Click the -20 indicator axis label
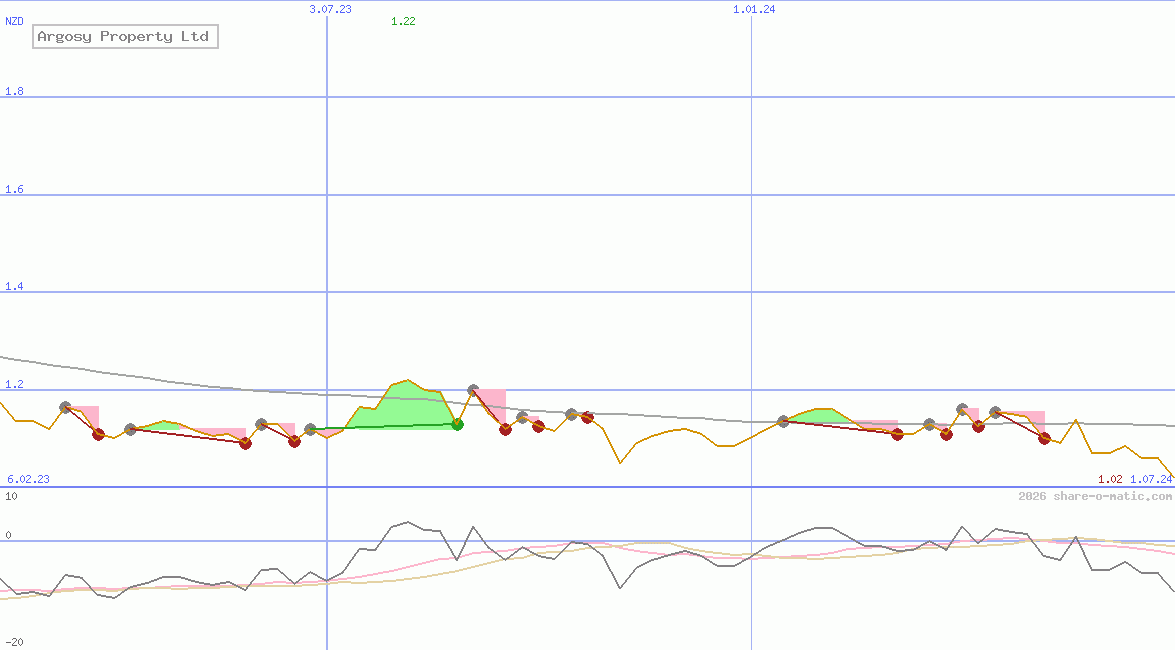Viewport: 1175px width, 650px height. coord(14,641)
